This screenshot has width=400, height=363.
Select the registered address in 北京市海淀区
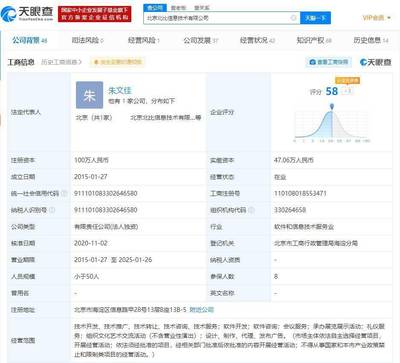[130, 310]
